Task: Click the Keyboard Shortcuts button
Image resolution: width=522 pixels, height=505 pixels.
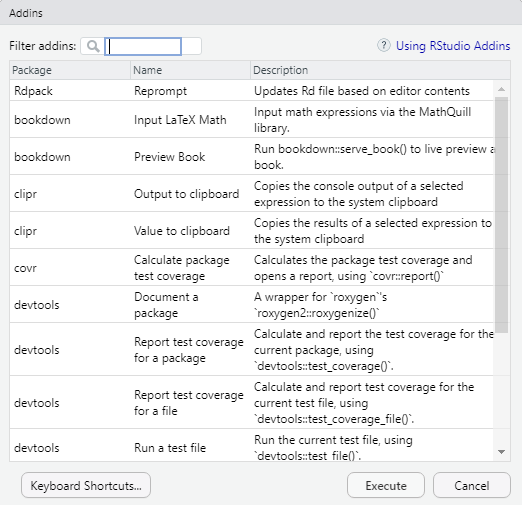Action: [86, 485]
